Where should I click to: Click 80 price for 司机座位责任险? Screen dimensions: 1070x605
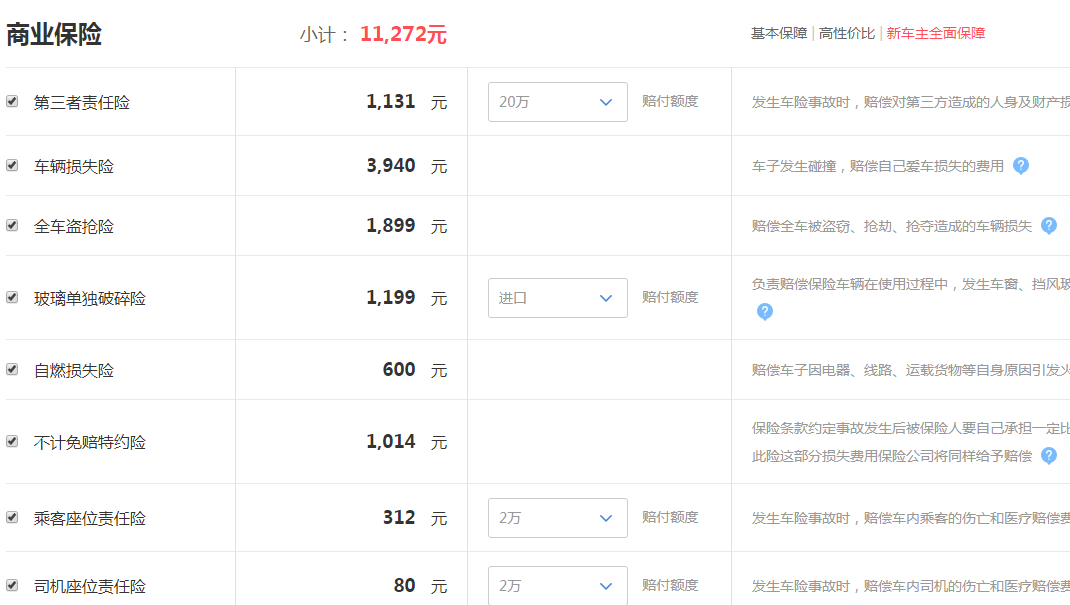(x=404, y=585)
